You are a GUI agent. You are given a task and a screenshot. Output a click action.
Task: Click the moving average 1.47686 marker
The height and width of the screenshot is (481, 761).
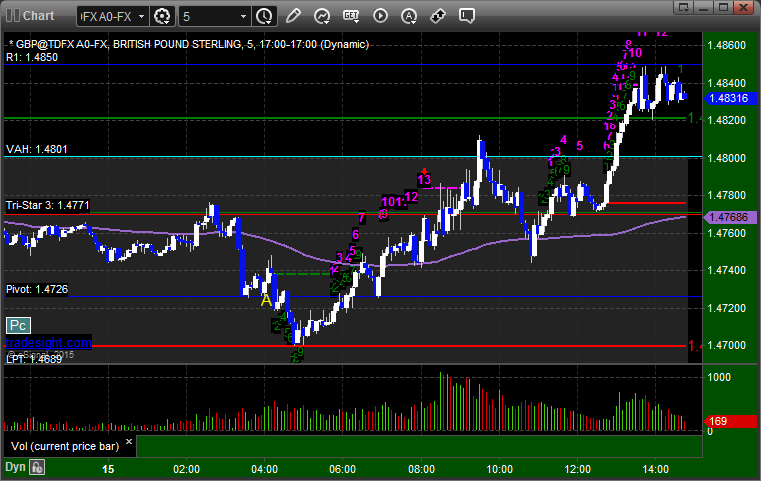click(x=729, y=217)
